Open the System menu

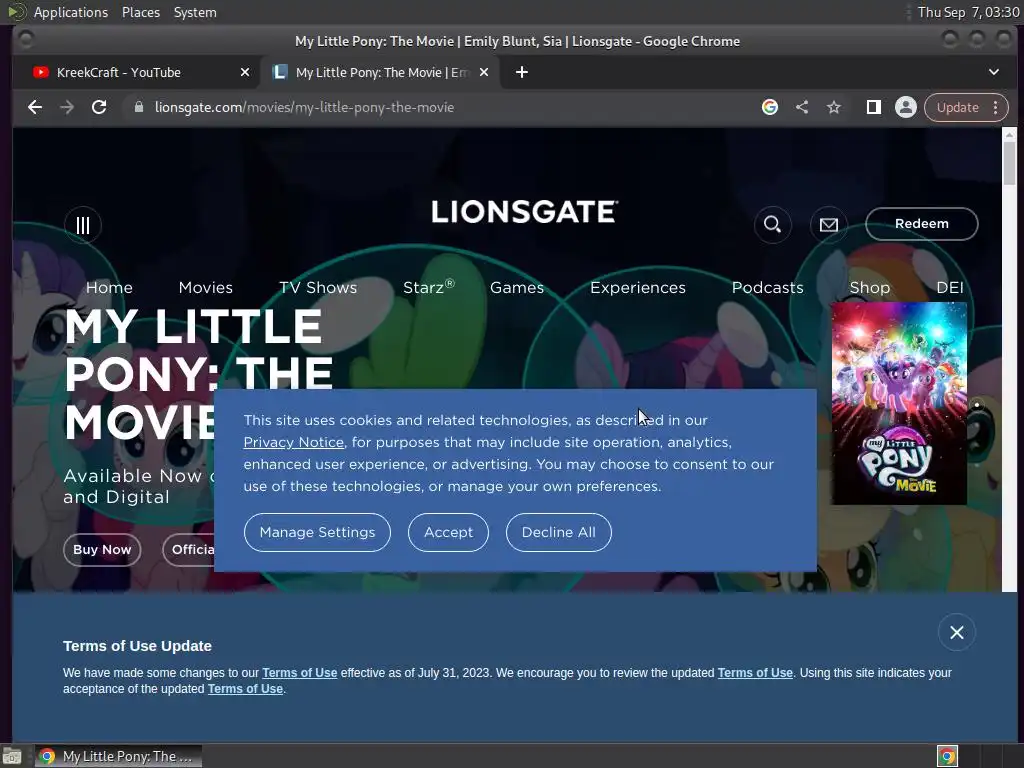coord(195,12)
